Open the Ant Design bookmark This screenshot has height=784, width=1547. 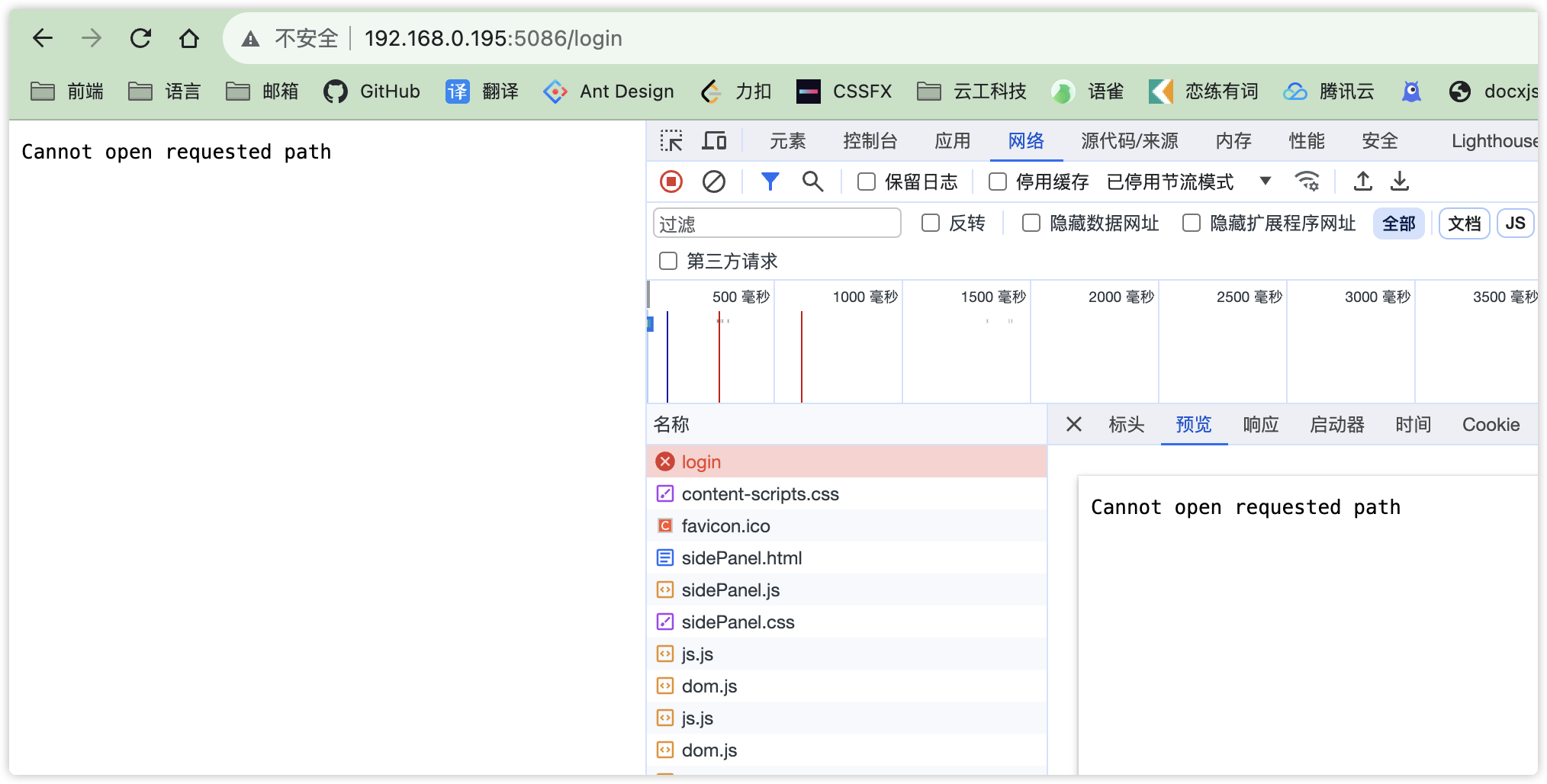[x=608, y=91]
